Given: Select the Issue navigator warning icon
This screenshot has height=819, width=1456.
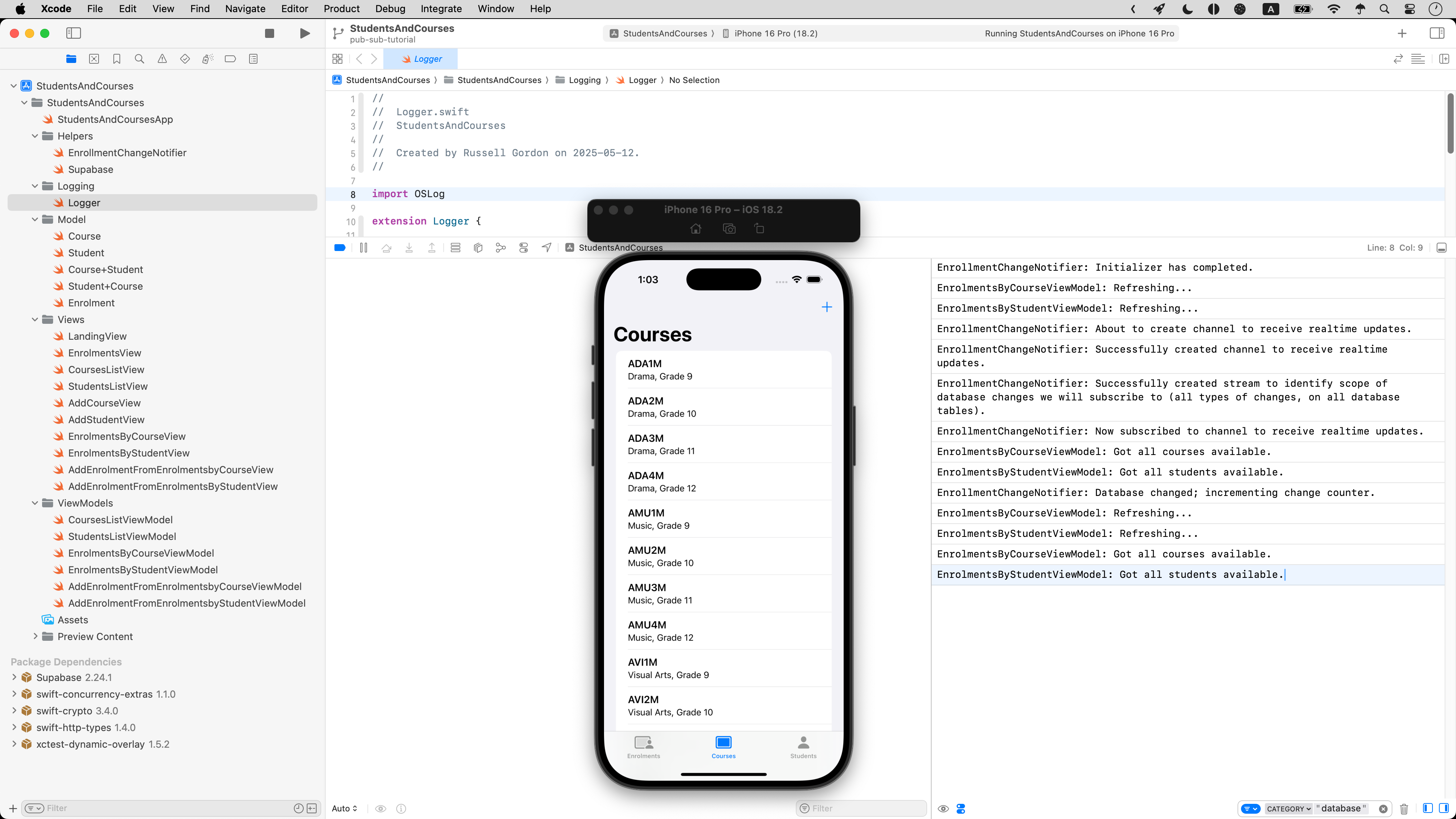Looking at the screenshot, I should coord(162,59).
